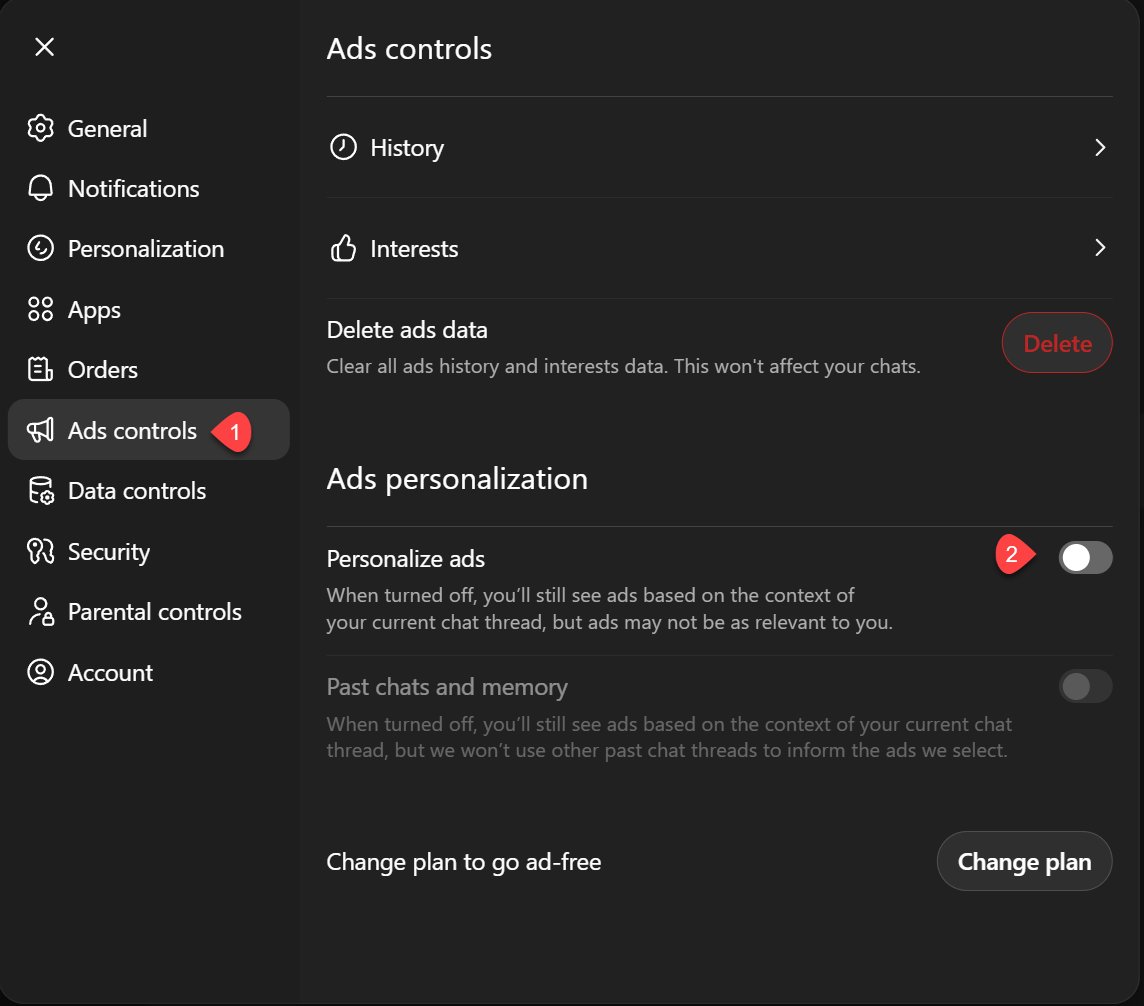Screen dimensions: 1144x1006
Task: Click the Security key icon
Action: click(40, 552)
